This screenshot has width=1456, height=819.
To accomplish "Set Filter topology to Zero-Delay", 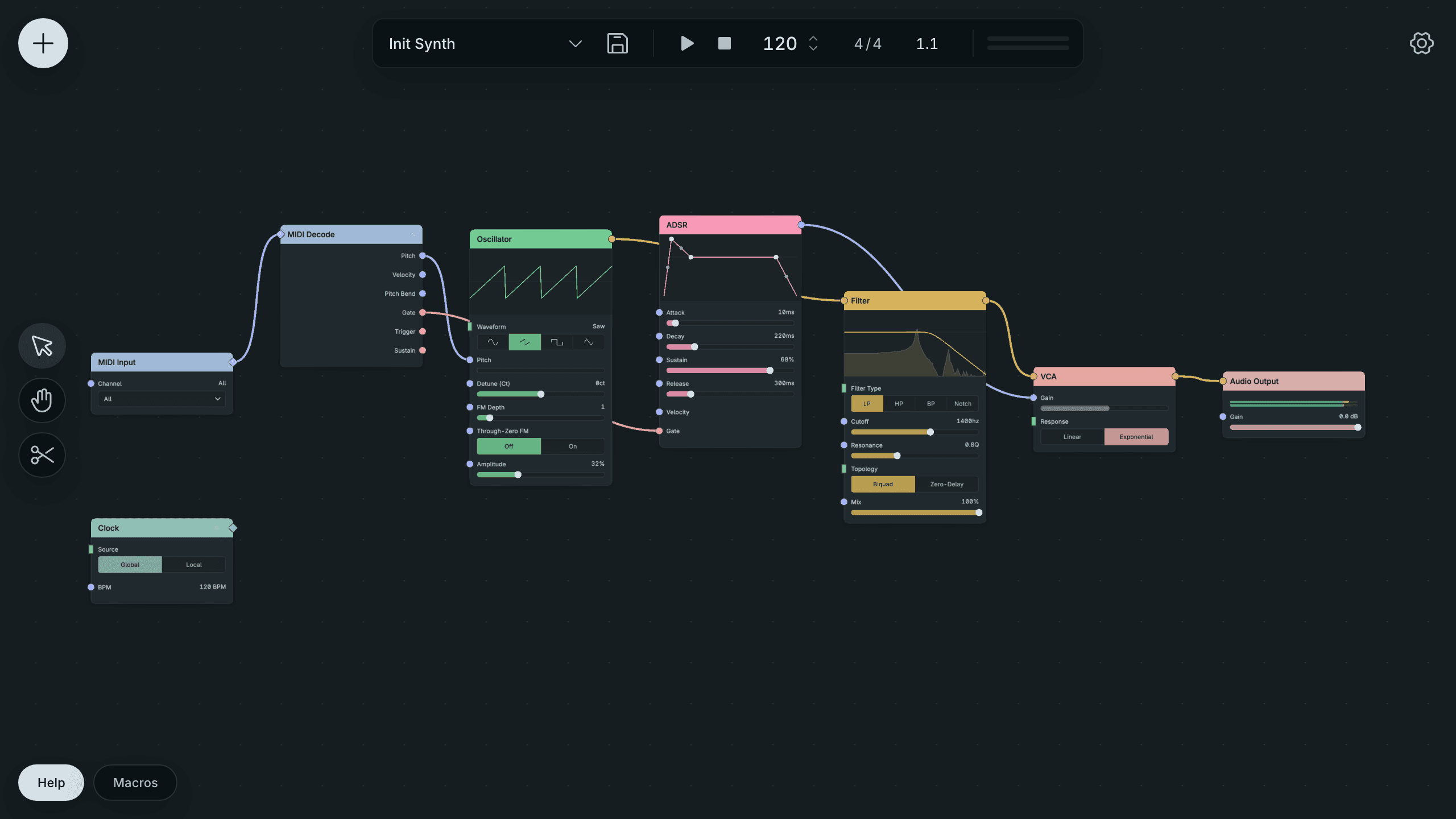I will point(947,484).
